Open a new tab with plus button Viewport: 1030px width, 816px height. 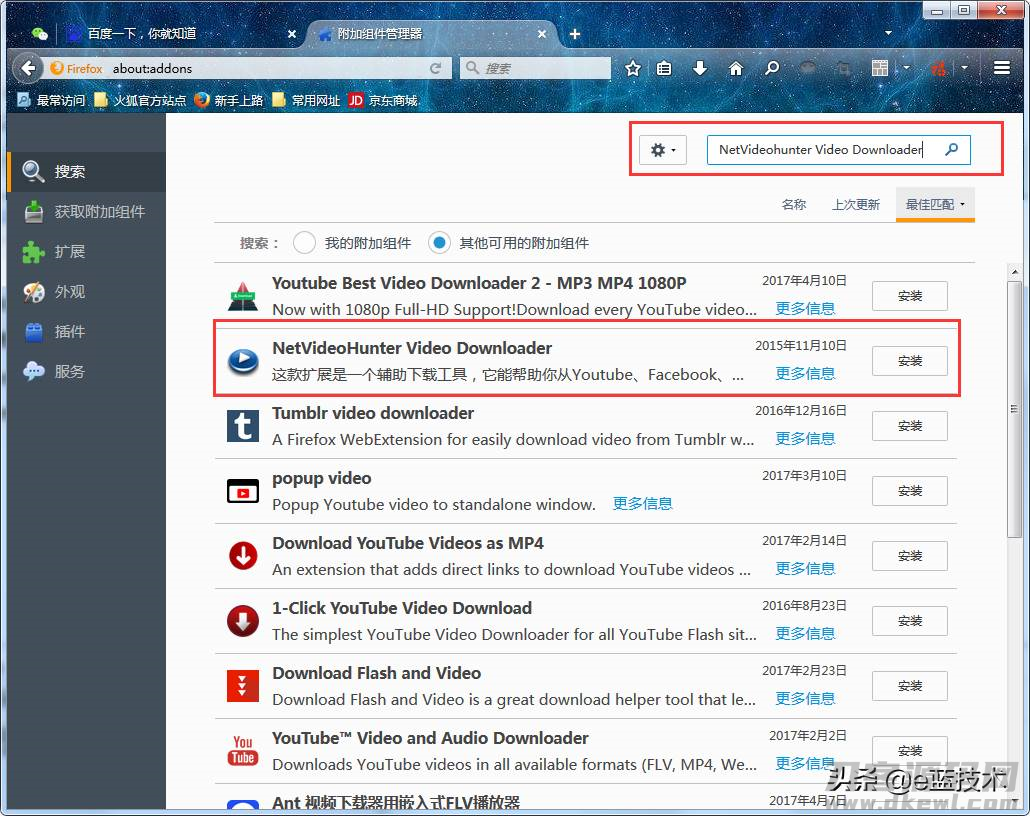pos(575,34)
